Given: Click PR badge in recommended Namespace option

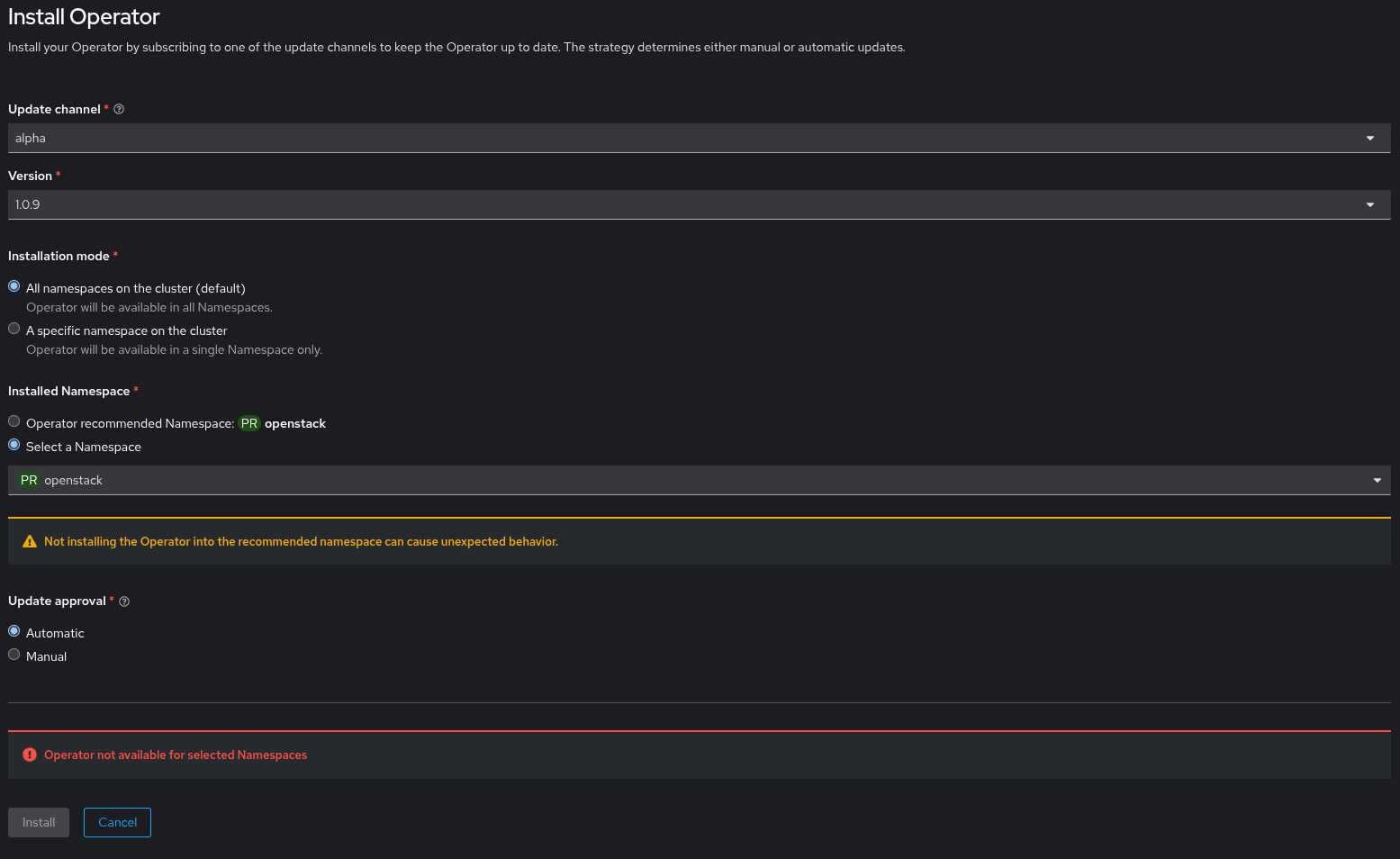Looking at the screenshot, I should (x=249, y=424).
